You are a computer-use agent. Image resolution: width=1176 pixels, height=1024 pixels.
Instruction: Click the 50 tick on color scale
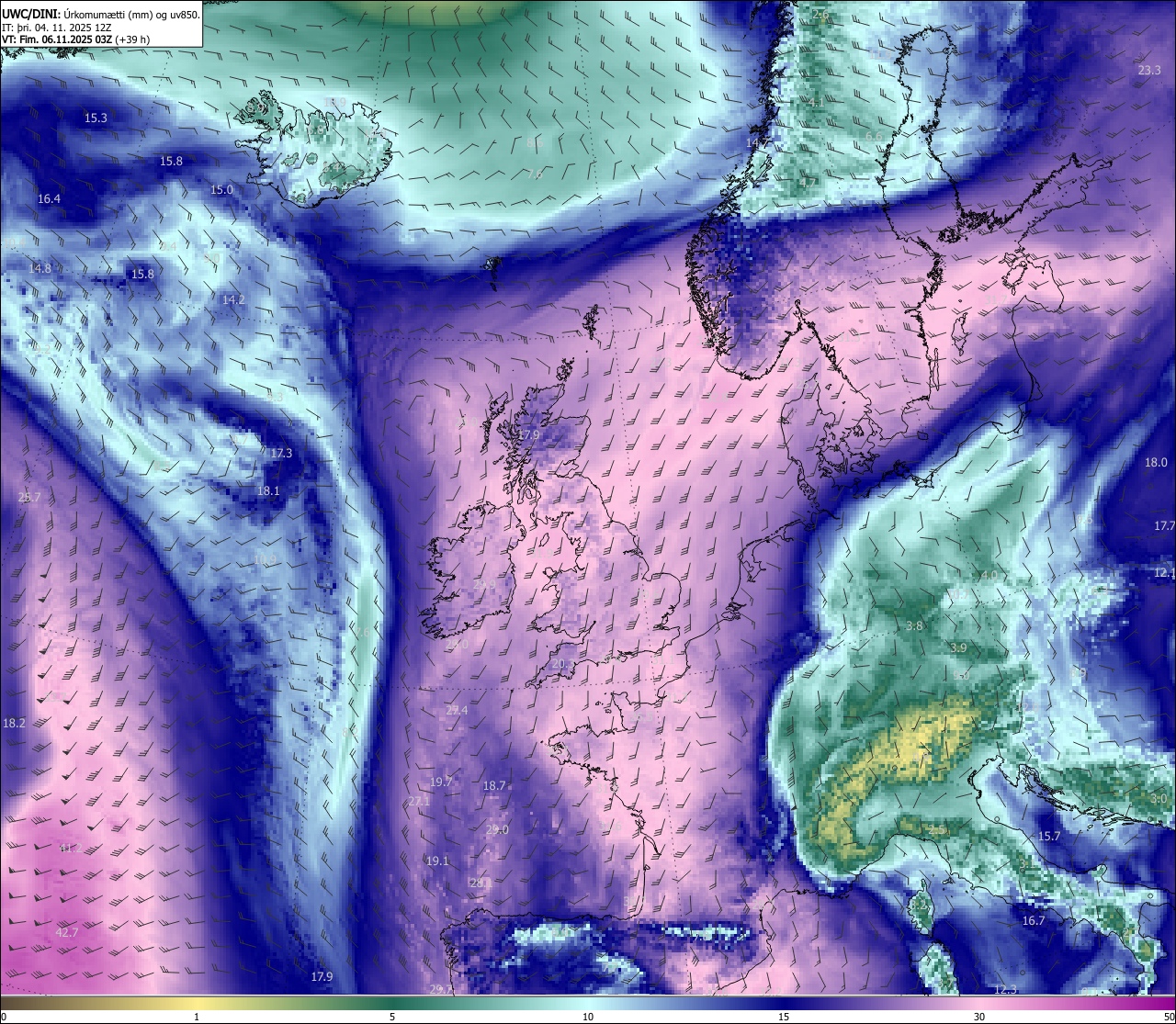pos(1169,1017)
